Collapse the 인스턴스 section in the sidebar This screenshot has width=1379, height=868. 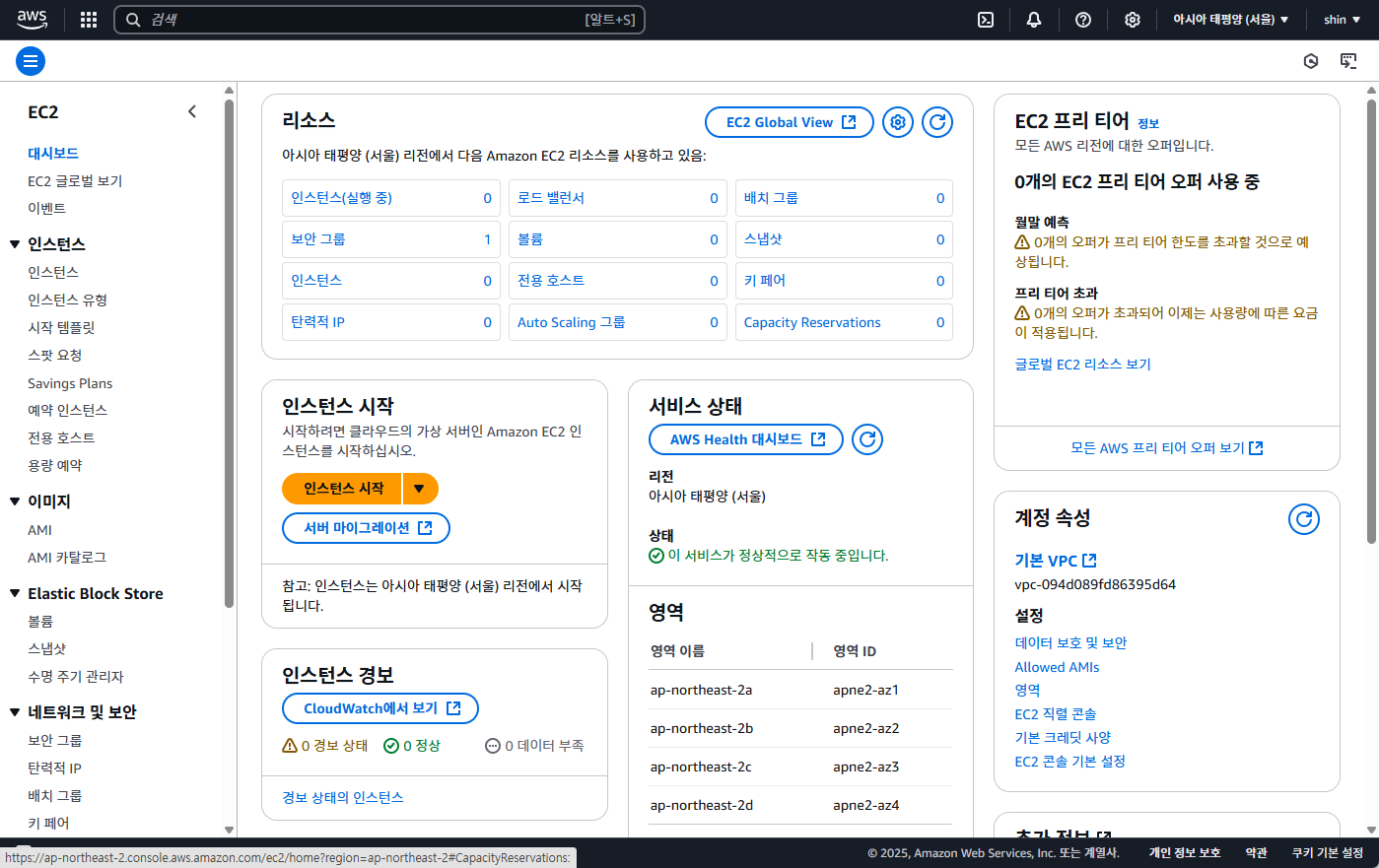15,244
